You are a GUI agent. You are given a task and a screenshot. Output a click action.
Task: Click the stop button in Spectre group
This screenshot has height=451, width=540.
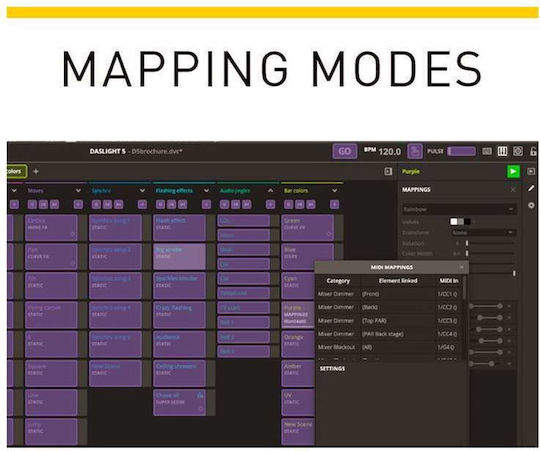[96, 204]
